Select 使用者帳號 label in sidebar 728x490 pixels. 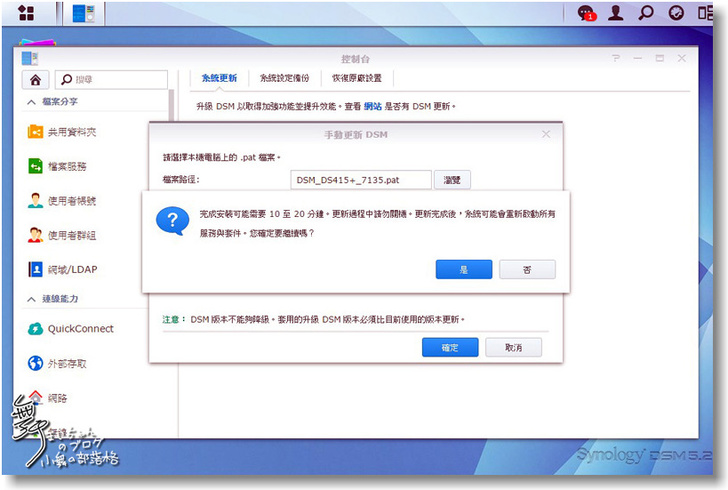coord(72,201)
